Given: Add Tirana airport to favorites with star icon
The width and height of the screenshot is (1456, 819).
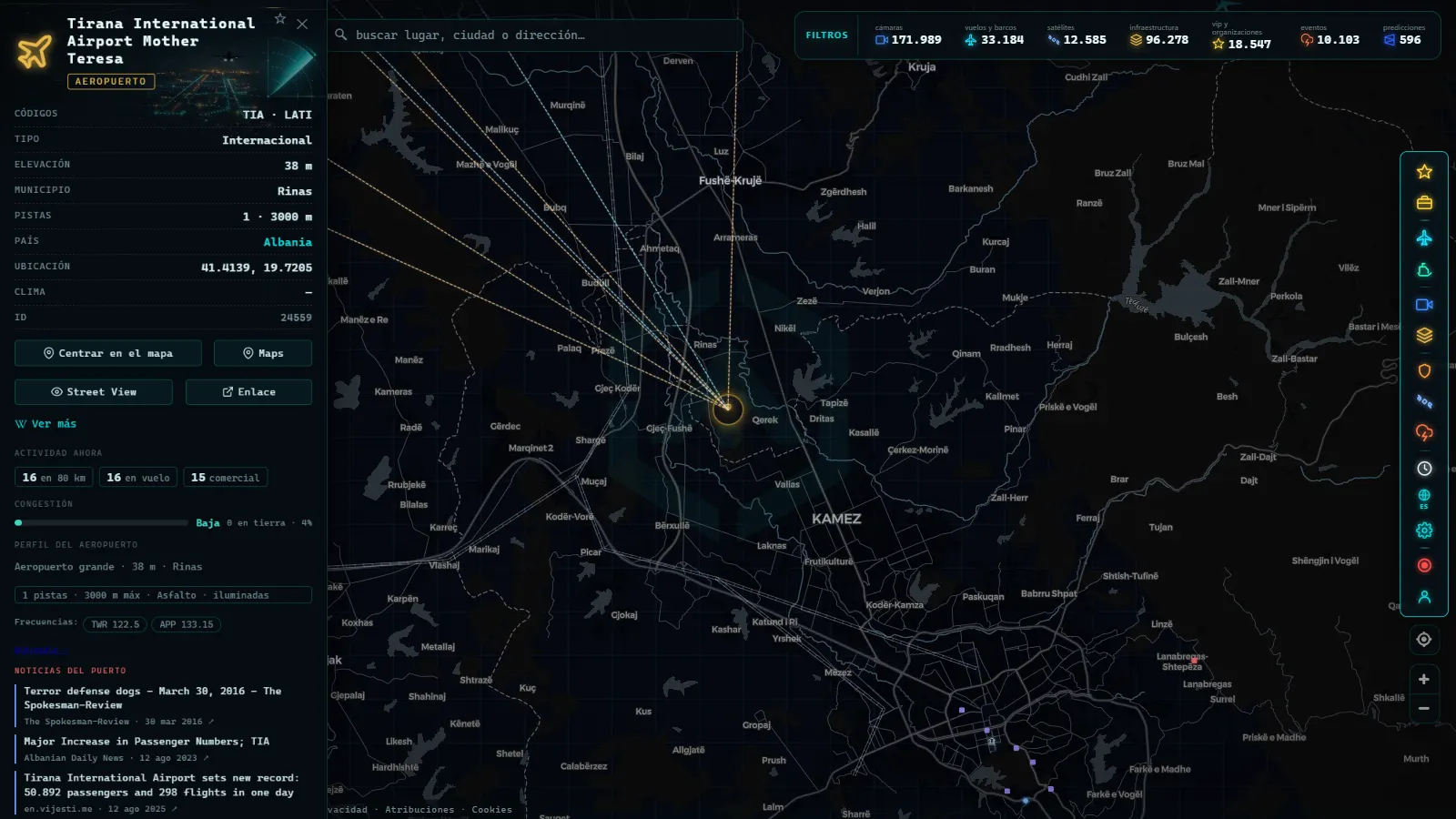Looking at the screenshot, I should pos(280,18).
